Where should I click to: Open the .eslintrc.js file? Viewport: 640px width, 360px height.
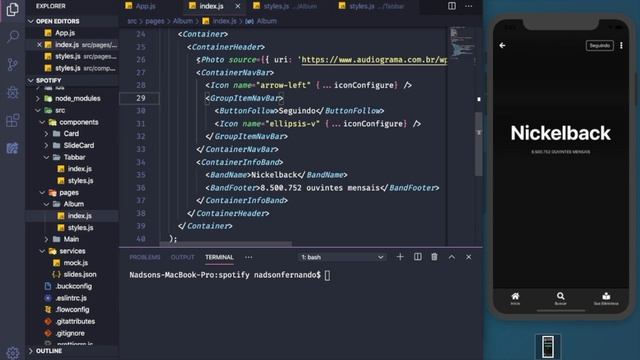pos(71,298)
